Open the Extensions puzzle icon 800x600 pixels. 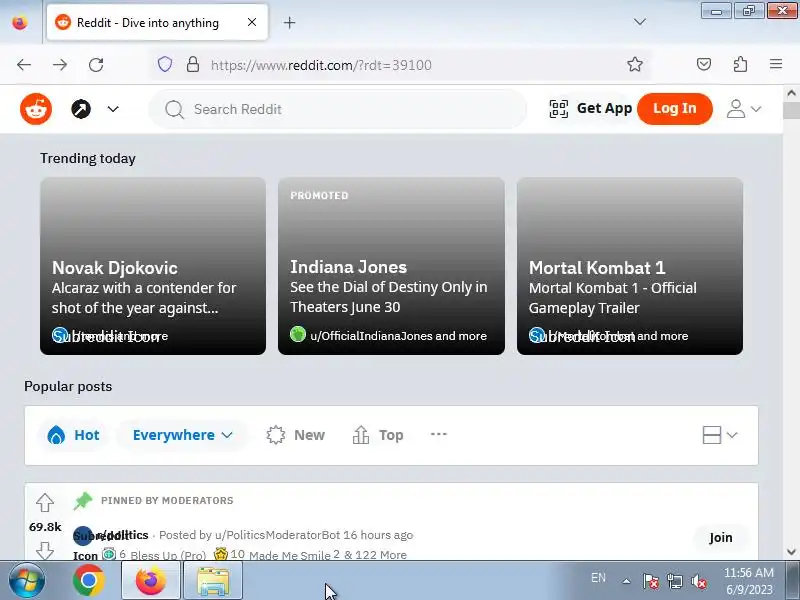[740, 64]
